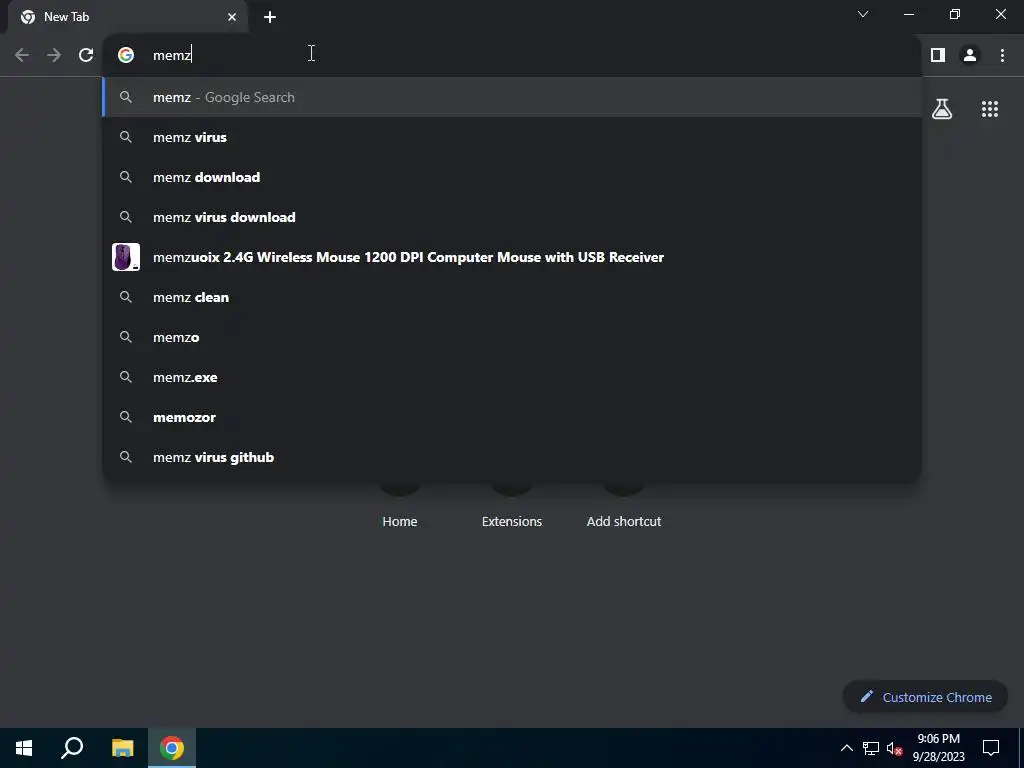Choose the 'memz virus' suggestion
The image size is (1024, 768).
pos(512,137)
